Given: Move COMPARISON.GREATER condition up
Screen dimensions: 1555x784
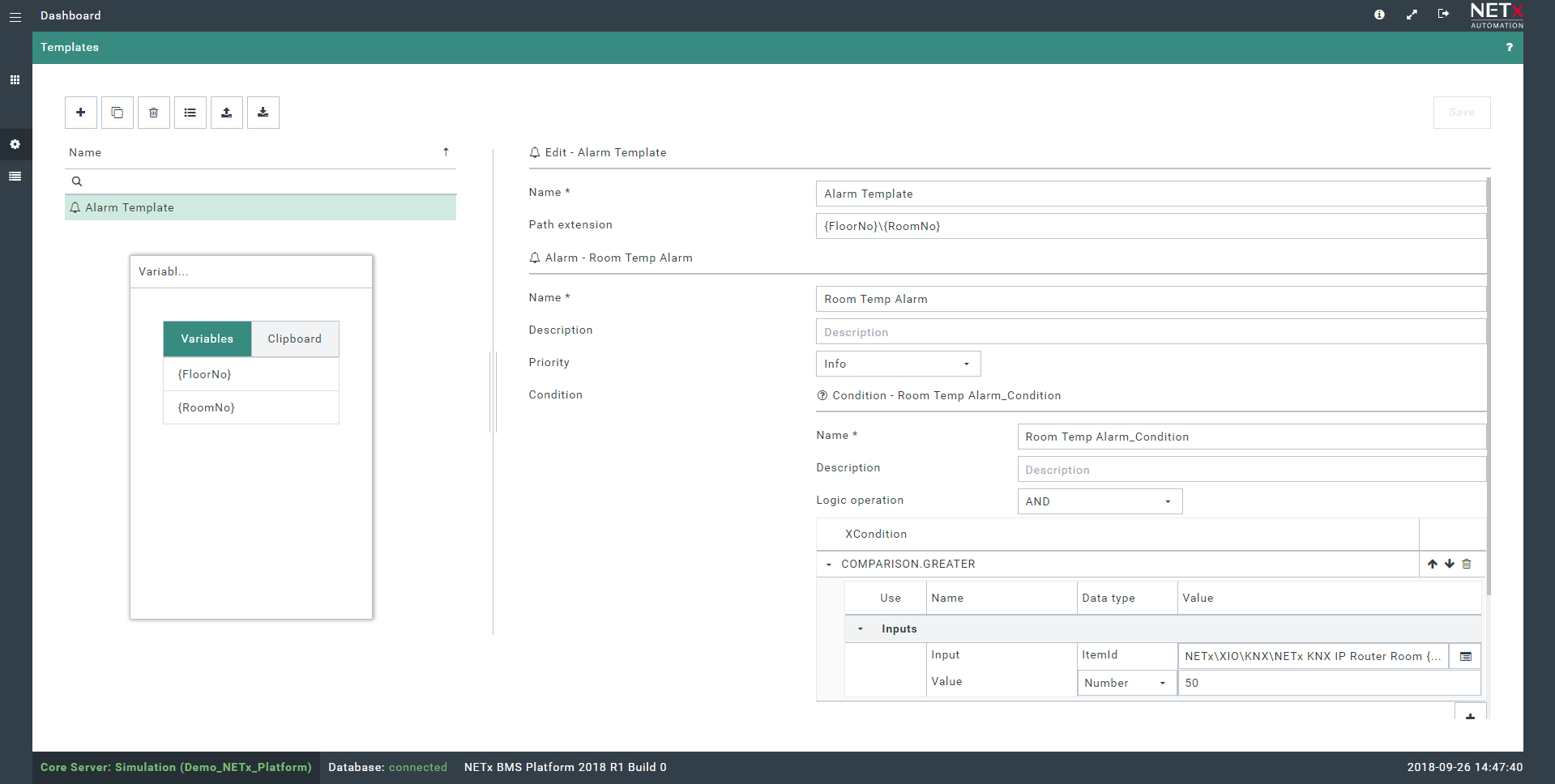Looking at the screenshot, I should (1433, 564).
